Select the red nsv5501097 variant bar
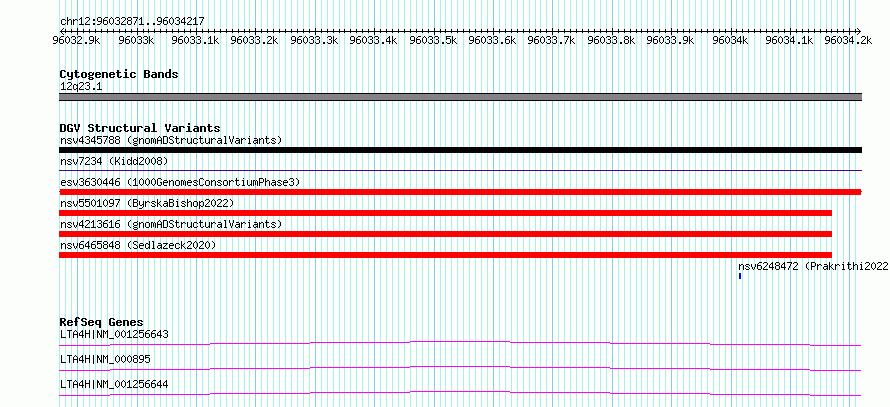 pos(446,213)
